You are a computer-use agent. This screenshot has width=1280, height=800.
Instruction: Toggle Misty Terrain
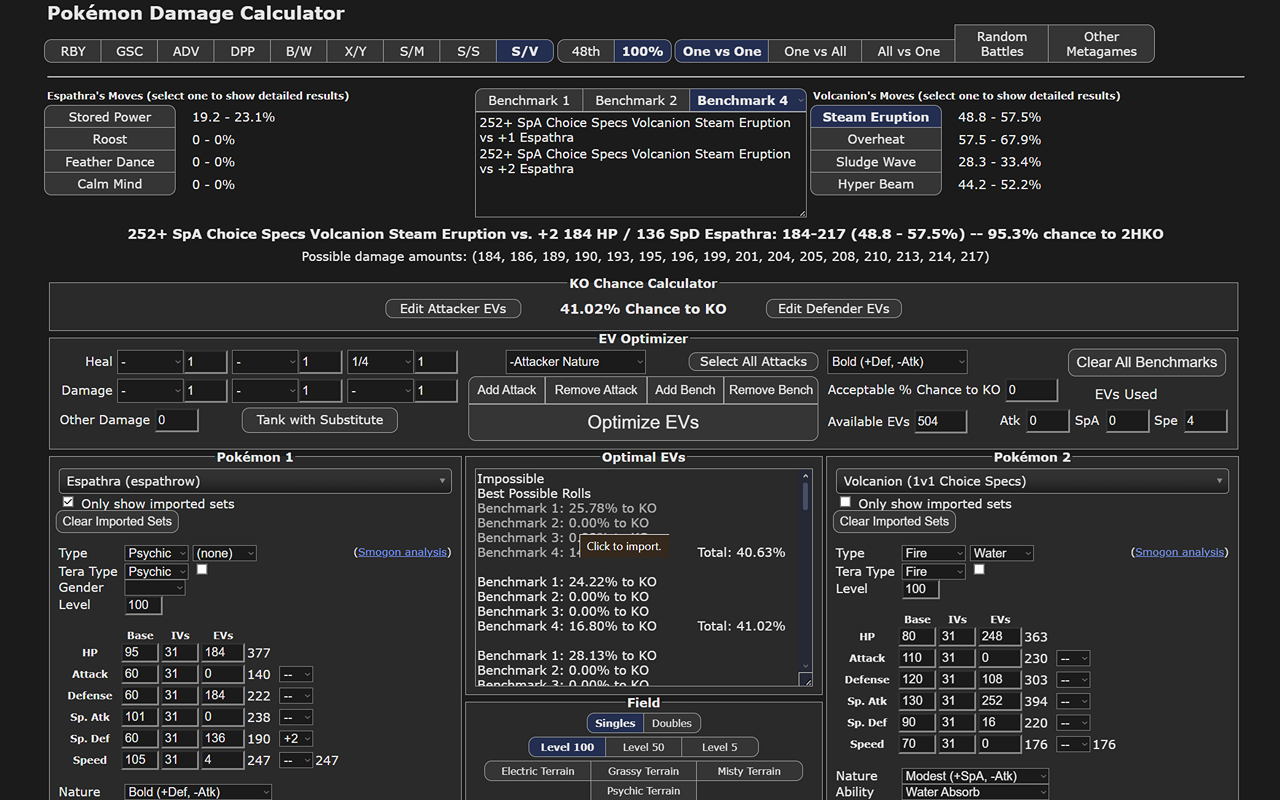pyautogui.click(x=749, y=771)
